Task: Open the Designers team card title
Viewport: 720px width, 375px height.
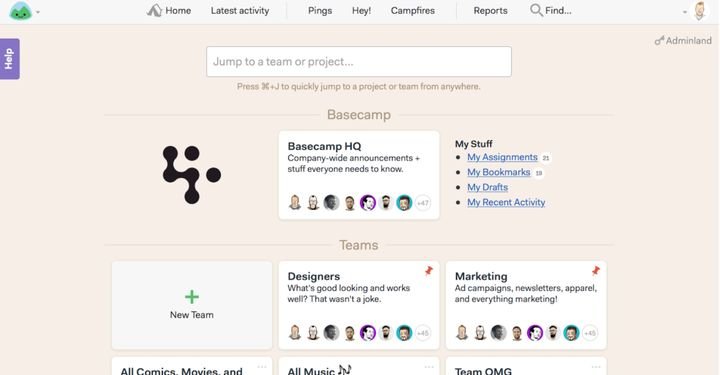Action: [x=314, y=276]
